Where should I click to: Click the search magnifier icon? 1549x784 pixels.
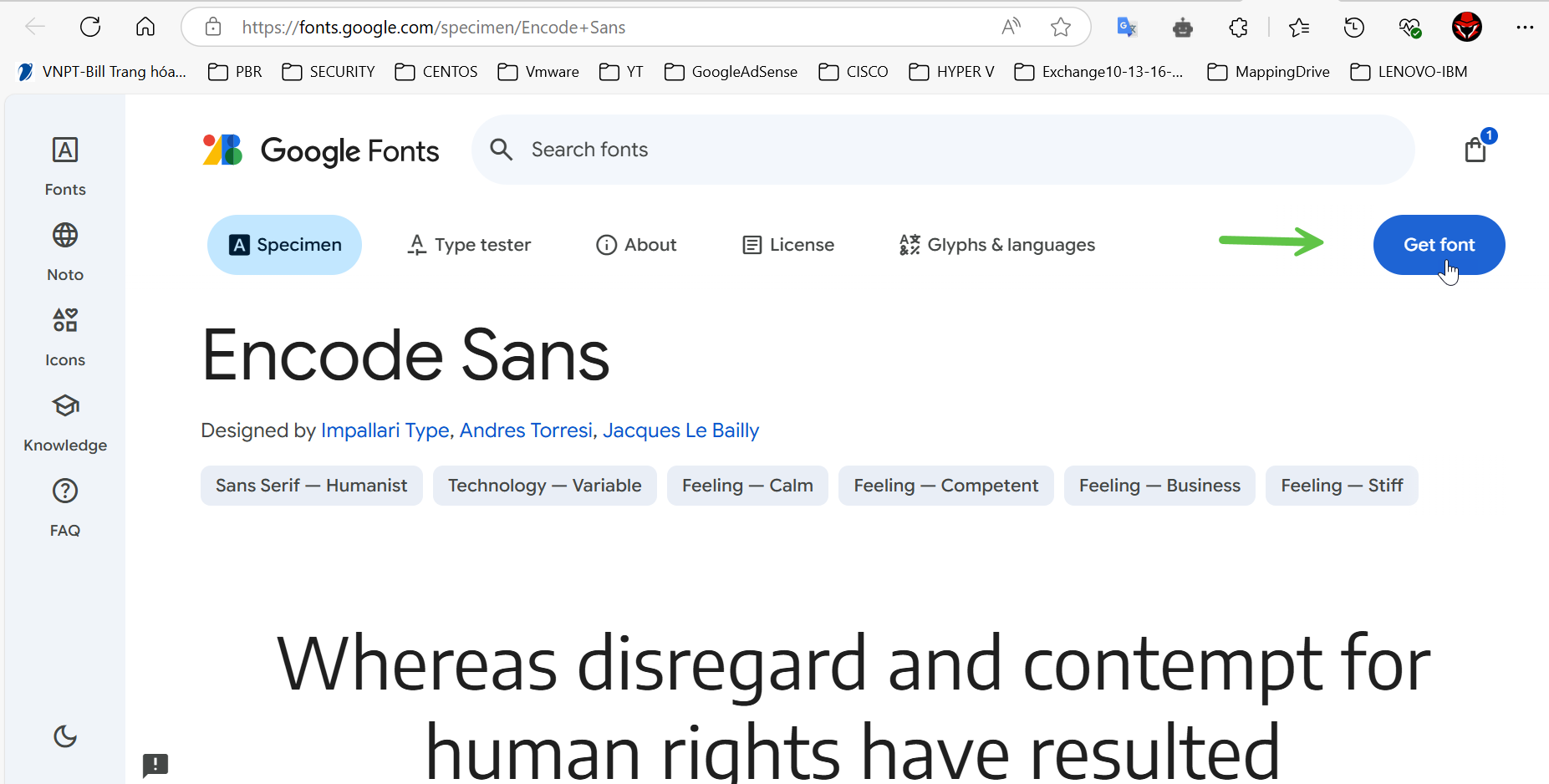[x=502, y=150]
